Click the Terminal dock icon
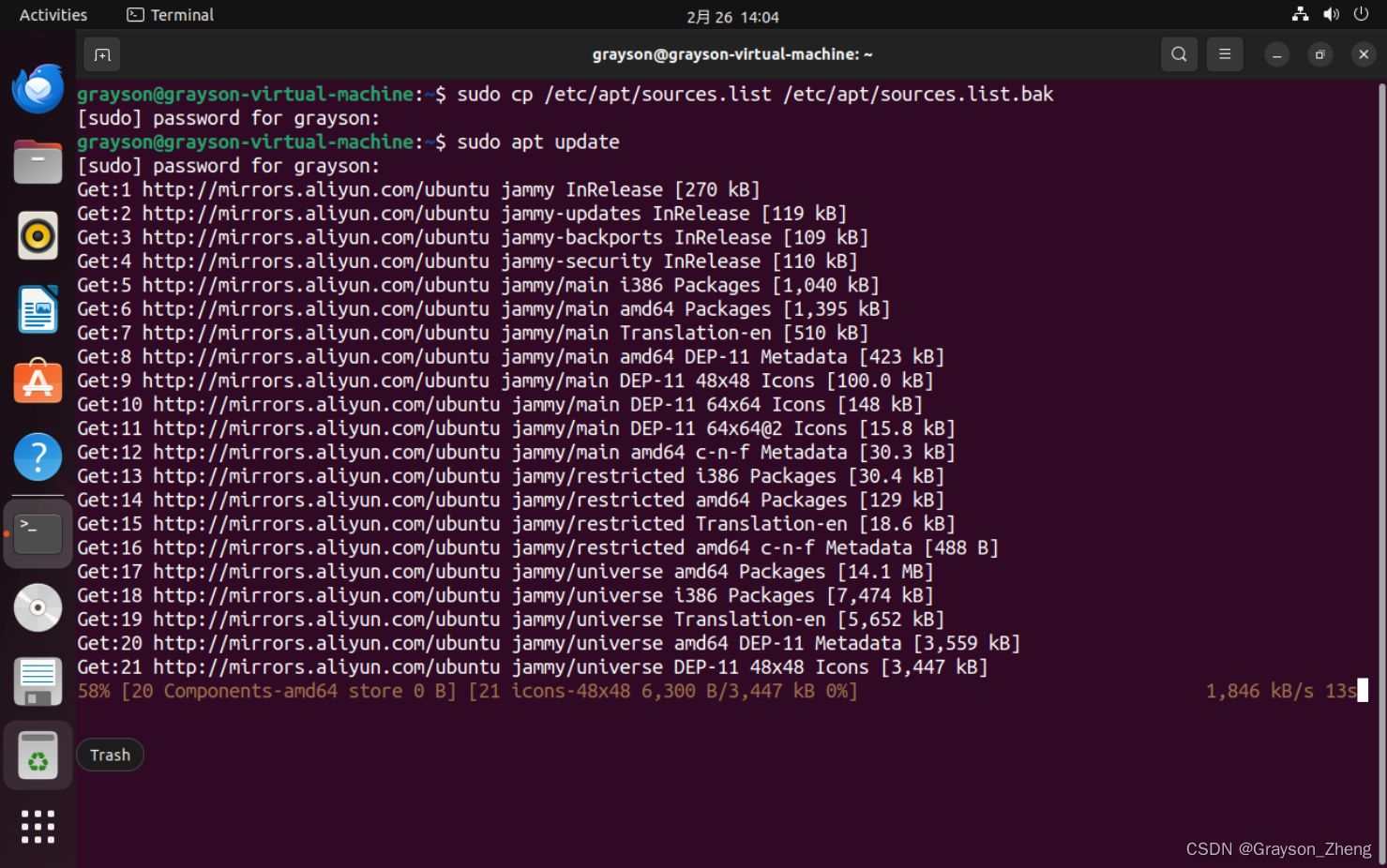This screenshot has width=1387, height=868. coord(38,532)
